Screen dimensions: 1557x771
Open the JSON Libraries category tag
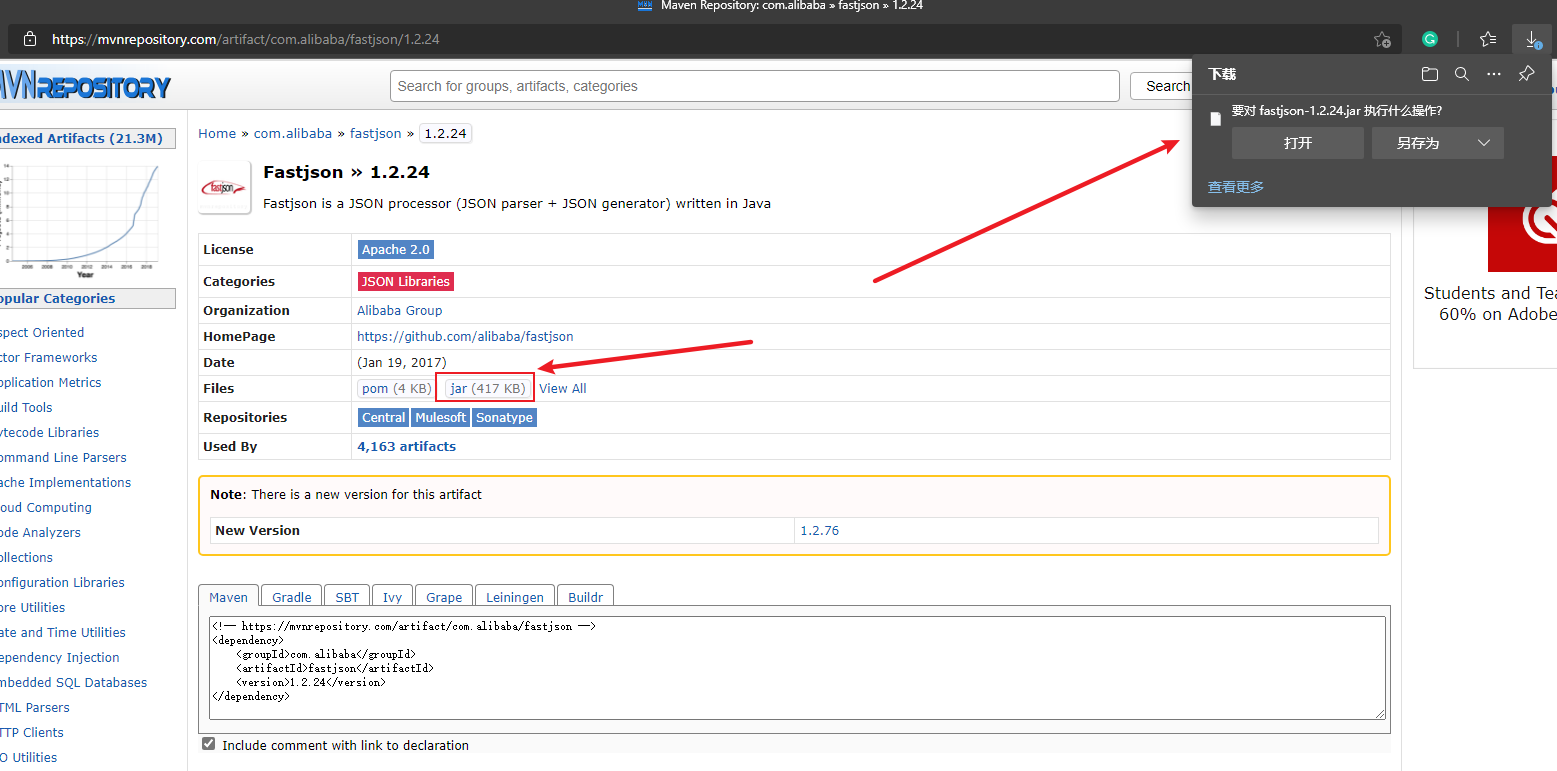[406, 282]
